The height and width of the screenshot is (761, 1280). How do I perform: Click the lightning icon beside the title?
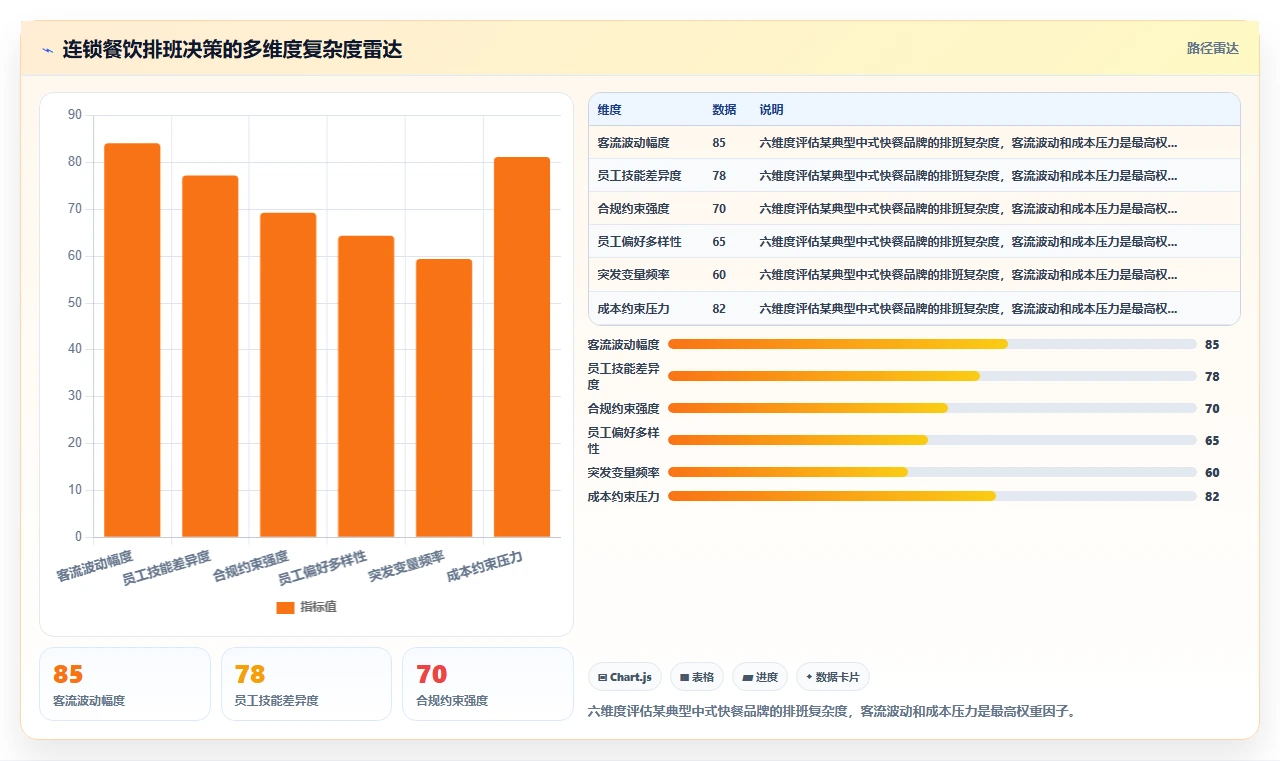click(x=48, y=50)
